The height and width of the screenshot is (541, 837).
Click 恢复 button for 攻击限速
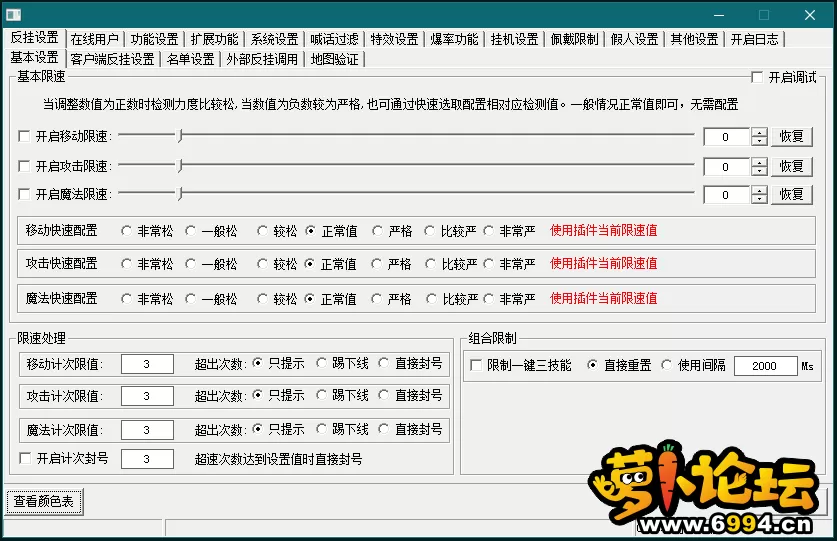pyautogui.click(x=792, y=166)
